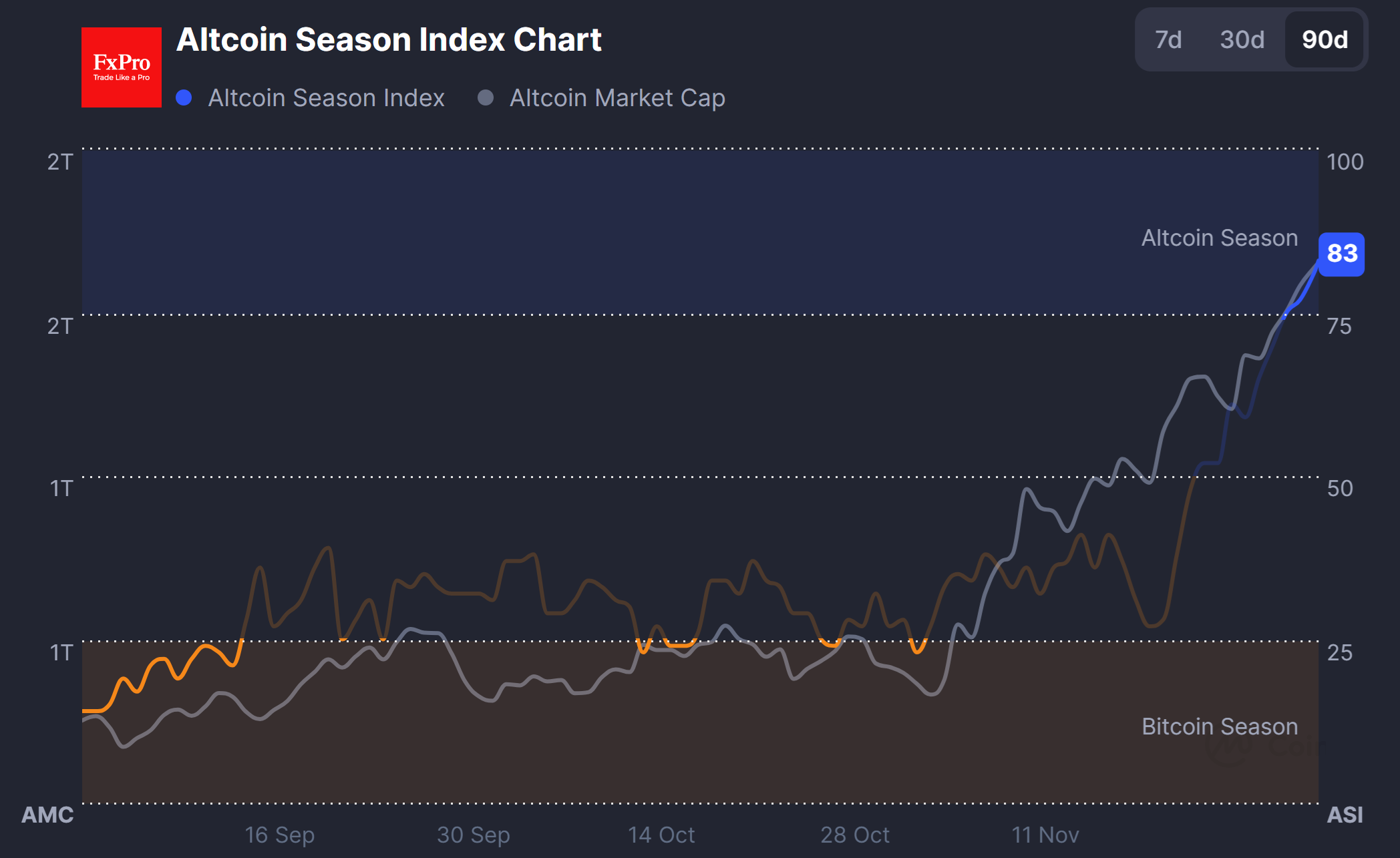Select the 90d time range tab
Viewport: 1400px width, 858px height.
(x=1325, y=40)
